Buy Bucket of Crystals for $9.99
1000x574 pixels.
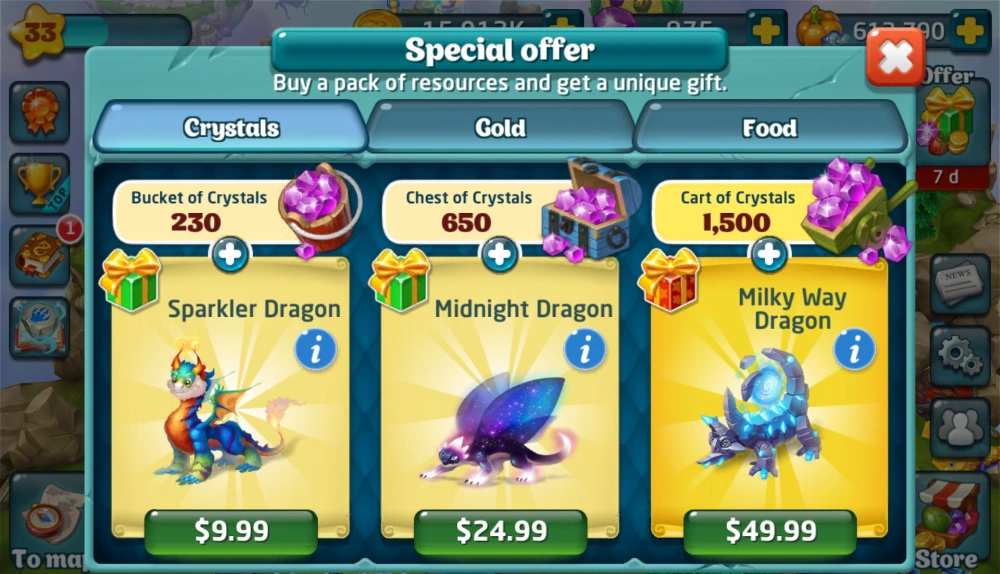coord(231,531)
